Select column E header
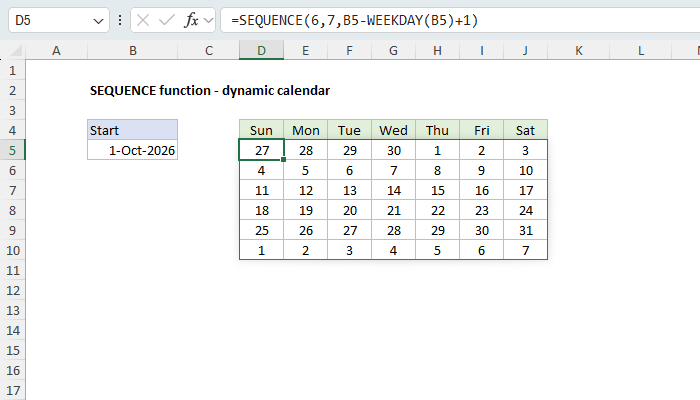The image size is (700, 400). click(305, 50)
